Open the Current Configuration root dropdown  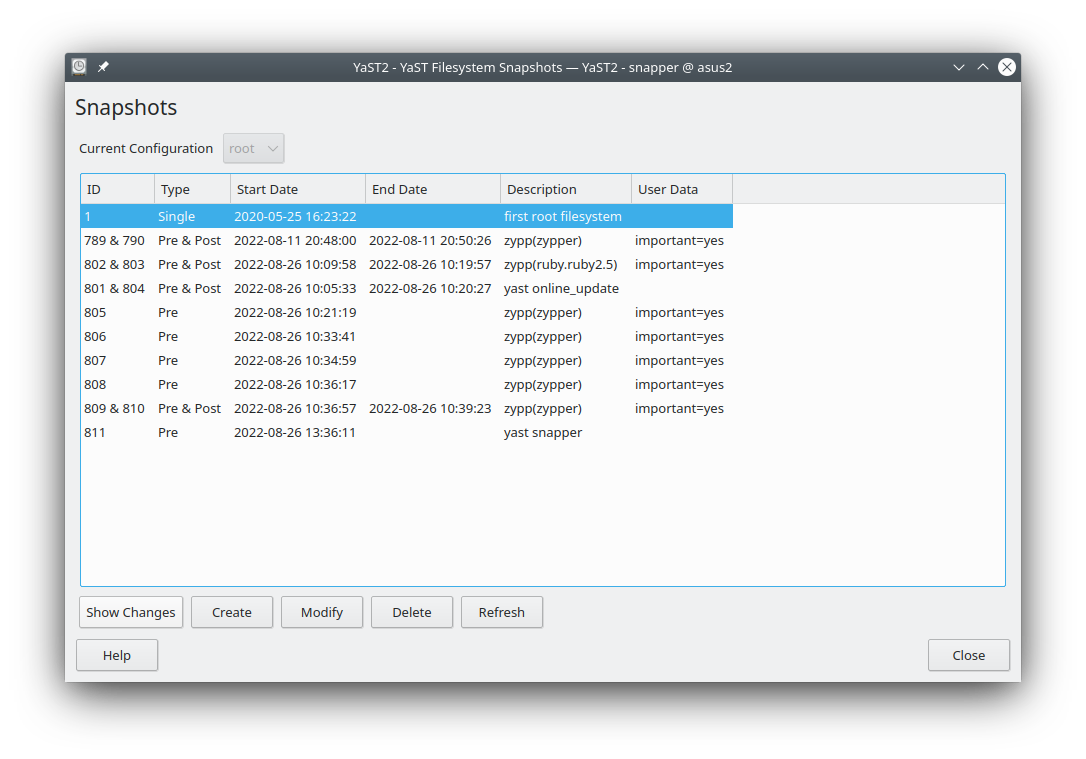pyautogui.click(x=253, y=147)
